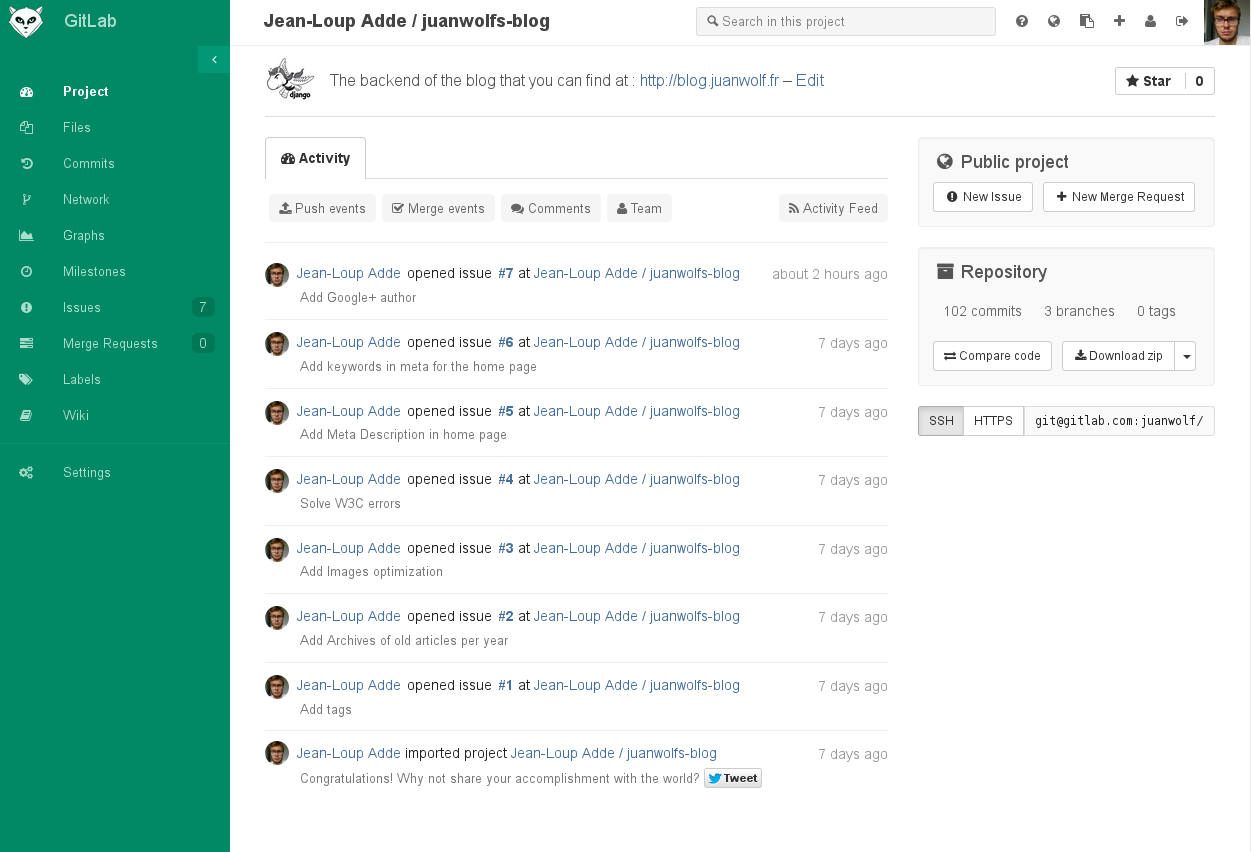Toggle the Push events filter
Viewport: 1251px width, 852px height.
tap(322, 208)
